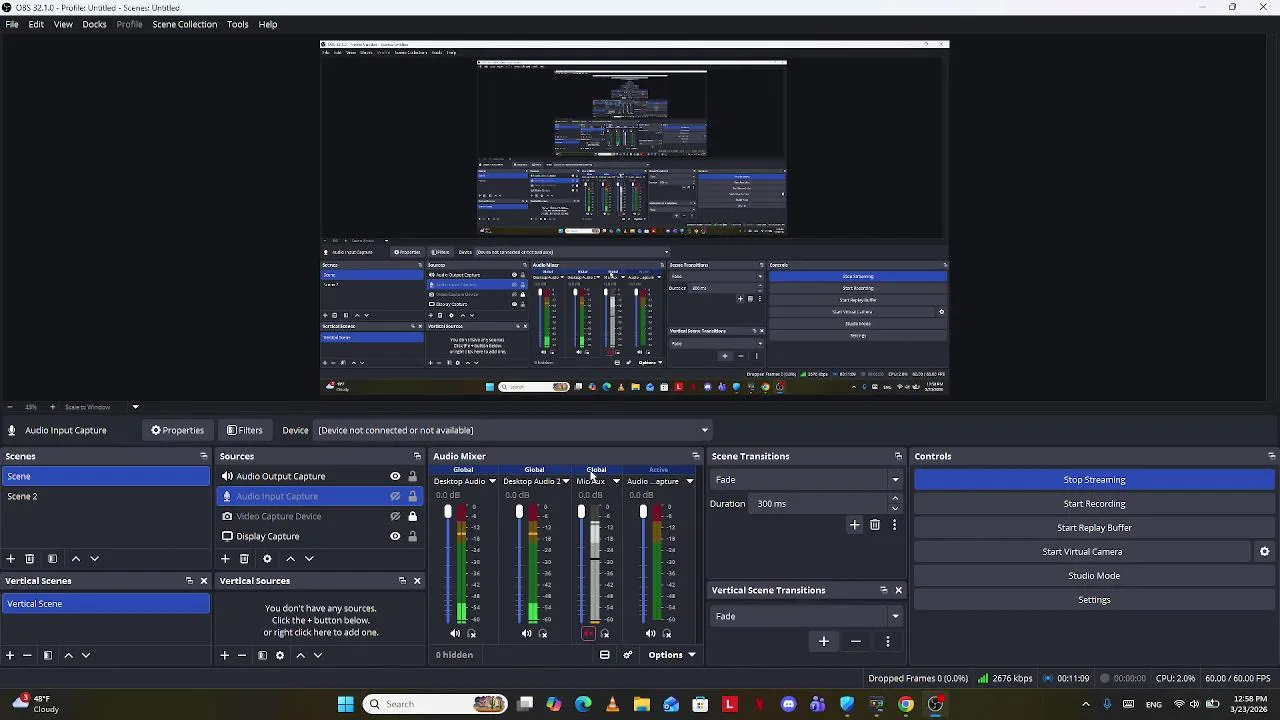Show the Audio Input Capture source
1280x720 pixels.
pos(395,497)
